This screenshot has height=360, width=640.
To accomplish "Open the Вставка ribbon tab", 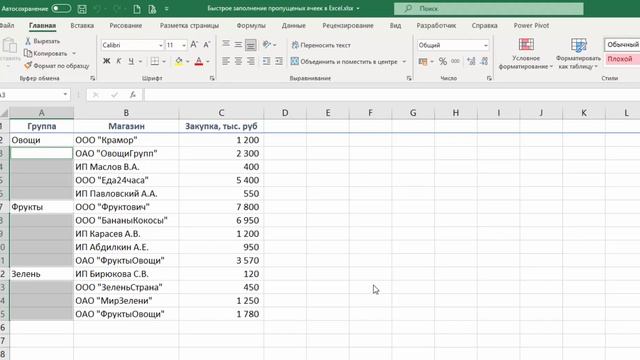I will click(x=82, y=26).
